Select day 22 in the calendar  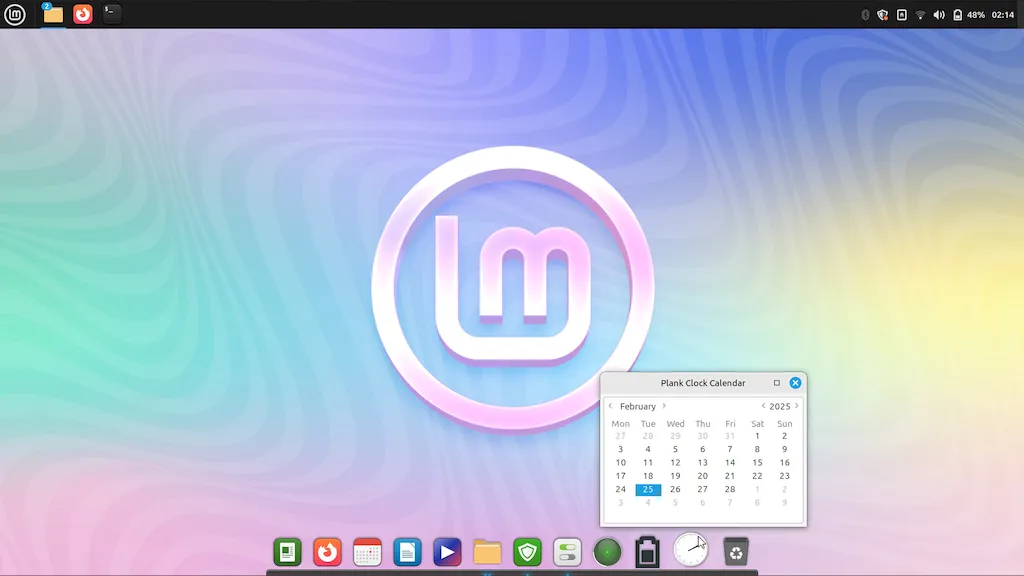coord(758,476)
